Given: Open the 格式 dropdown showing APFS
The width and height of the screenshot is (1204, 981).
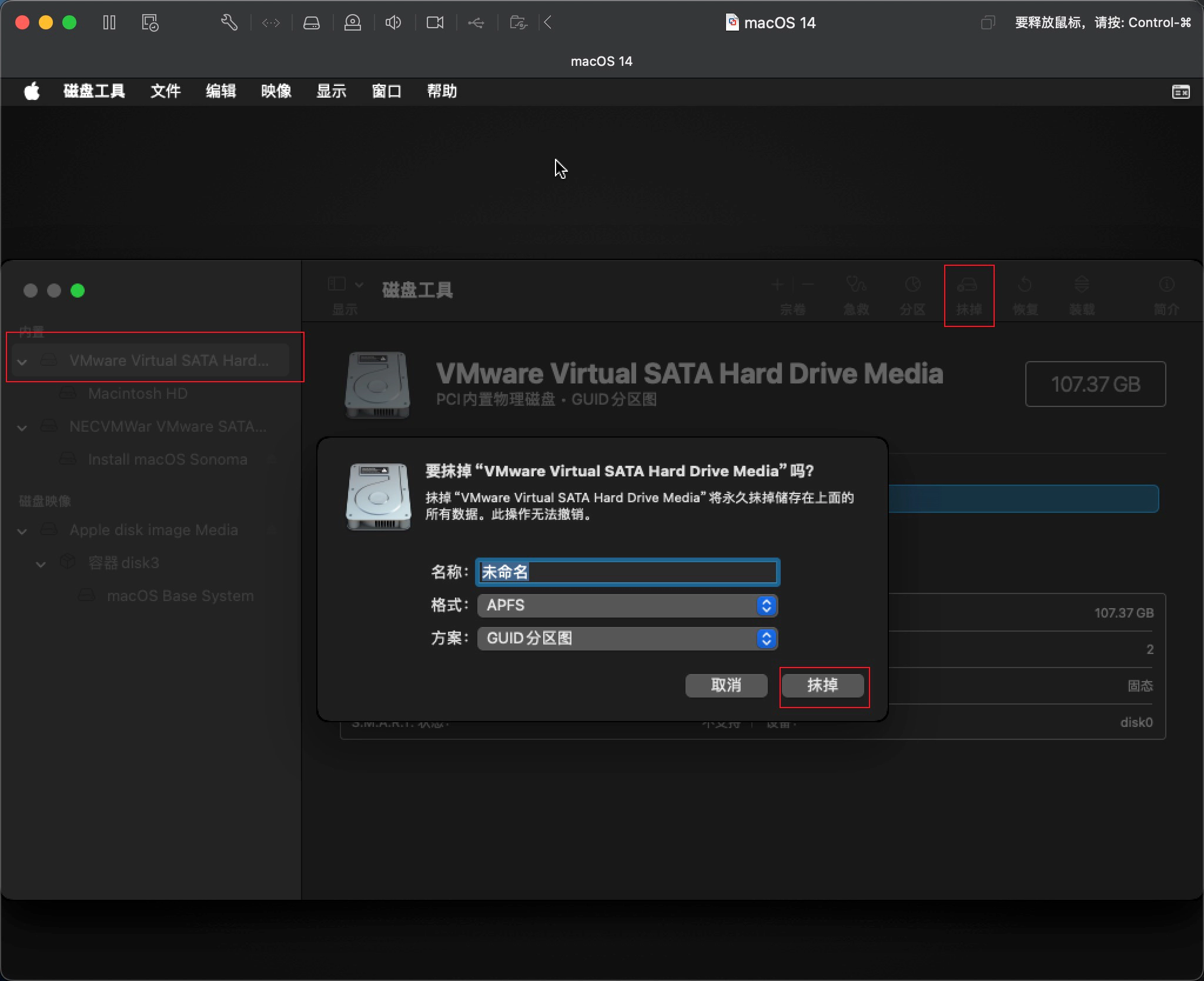Looking at the screenshot, I should tap(626, 605).
